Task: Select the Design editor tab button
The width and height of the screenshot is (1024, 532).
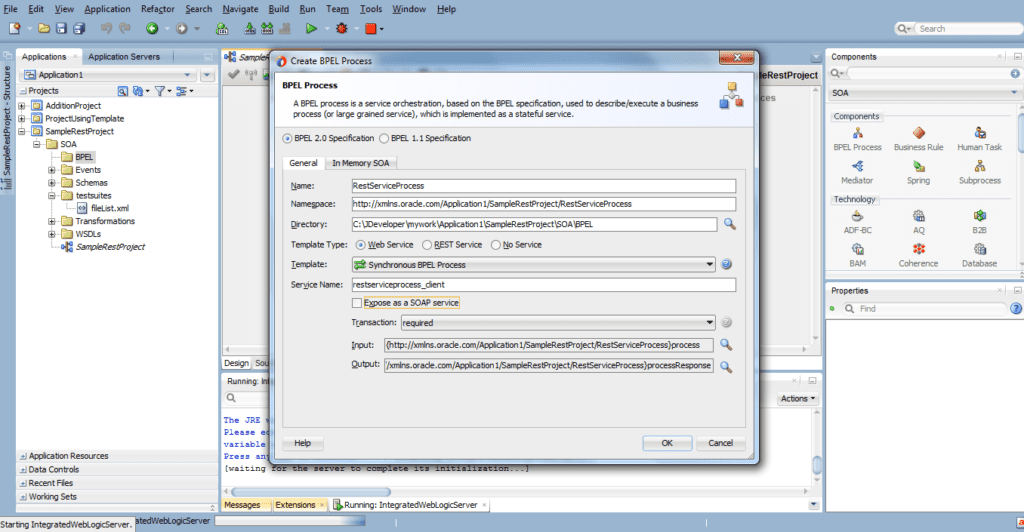Action: coord(236,363)
